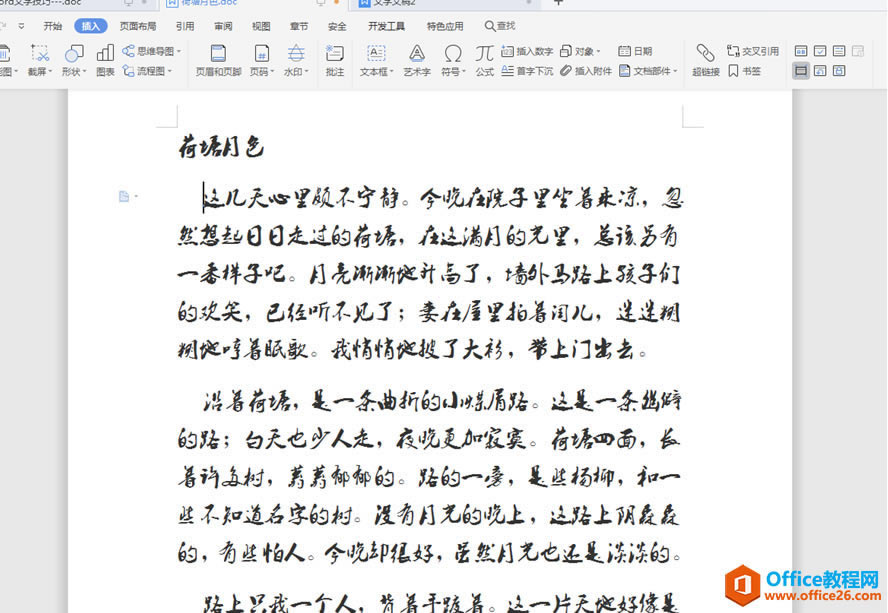The height and width of the screenshot is (613, 888).
Task: Switch to the 开发工具 tab
Action: pos(386,26)
